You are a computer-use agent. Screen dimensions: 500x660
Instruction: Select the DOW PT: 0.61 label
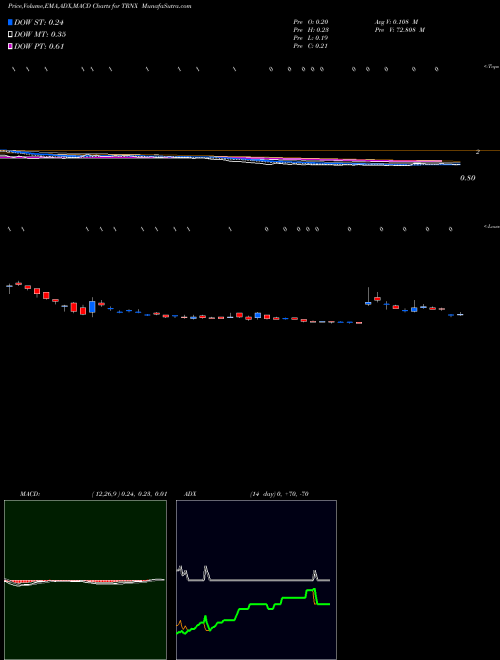(39, 47)
